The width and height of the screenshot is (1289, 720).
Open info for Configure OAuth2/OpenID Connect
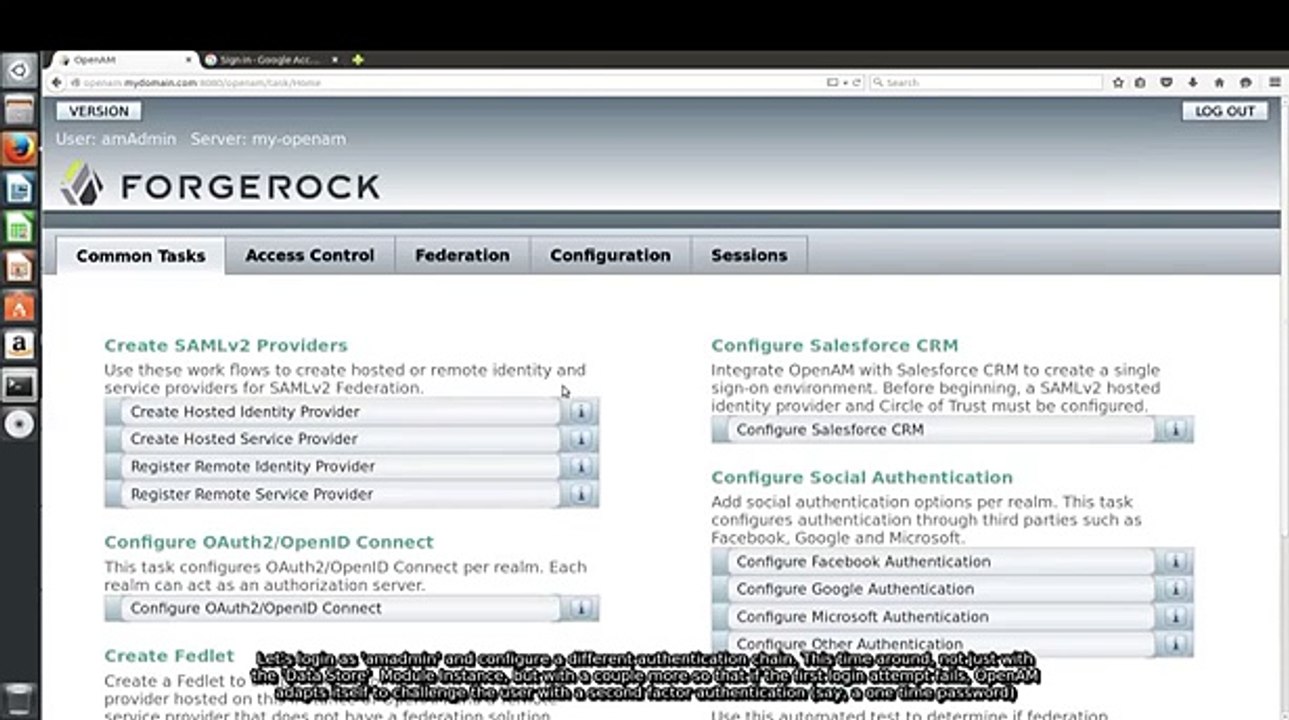point(581,608)
